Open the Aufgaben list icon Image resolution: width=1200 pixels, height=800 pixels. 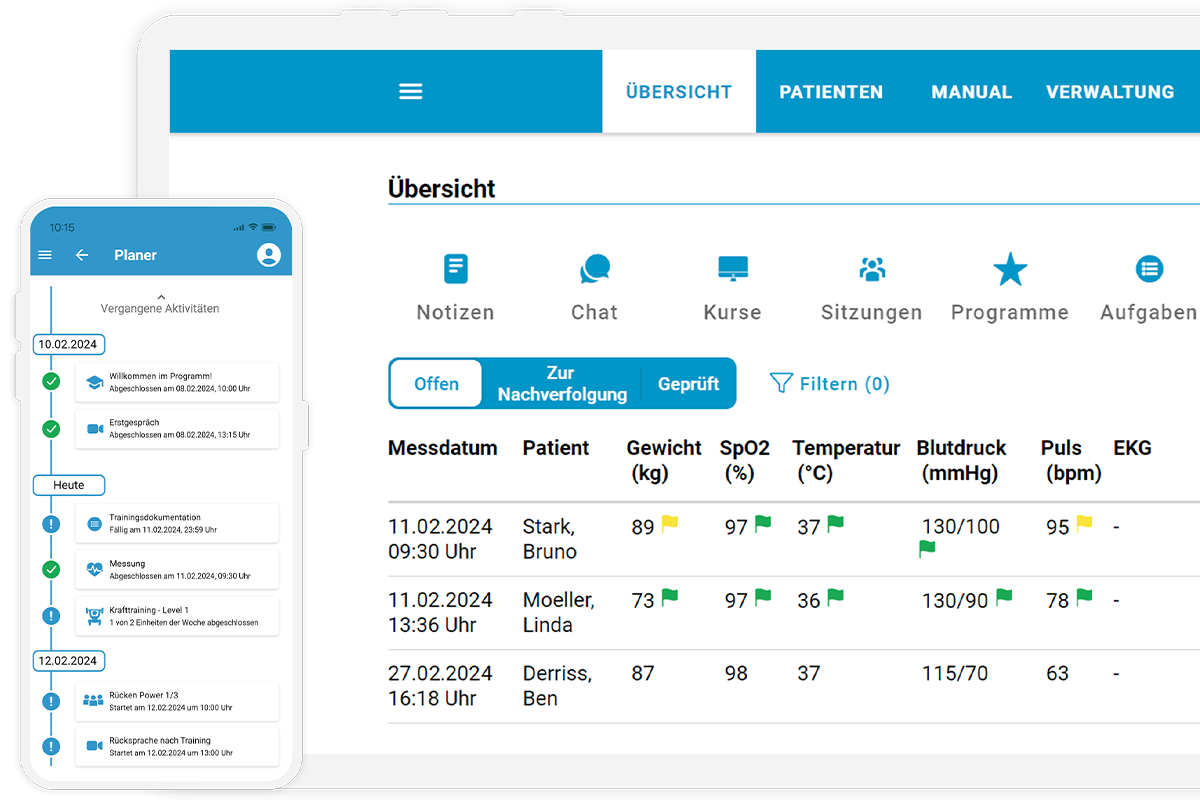tap(1149, 268)
